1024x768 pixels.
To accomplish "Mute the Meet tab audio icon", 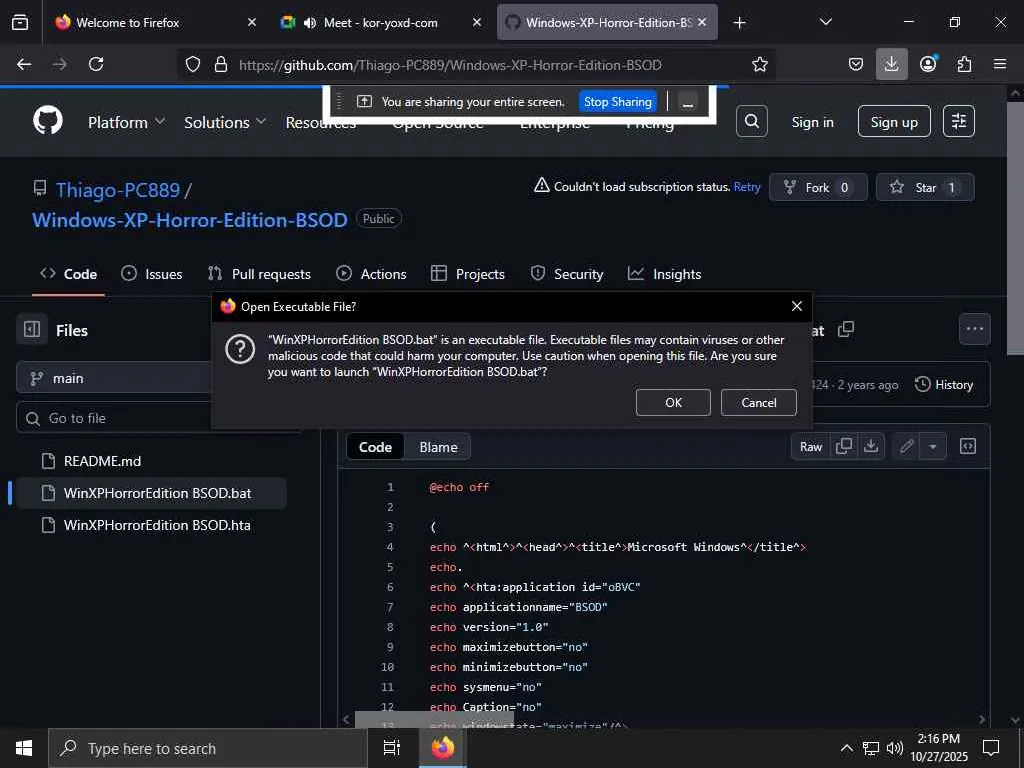I will point(310,23).
